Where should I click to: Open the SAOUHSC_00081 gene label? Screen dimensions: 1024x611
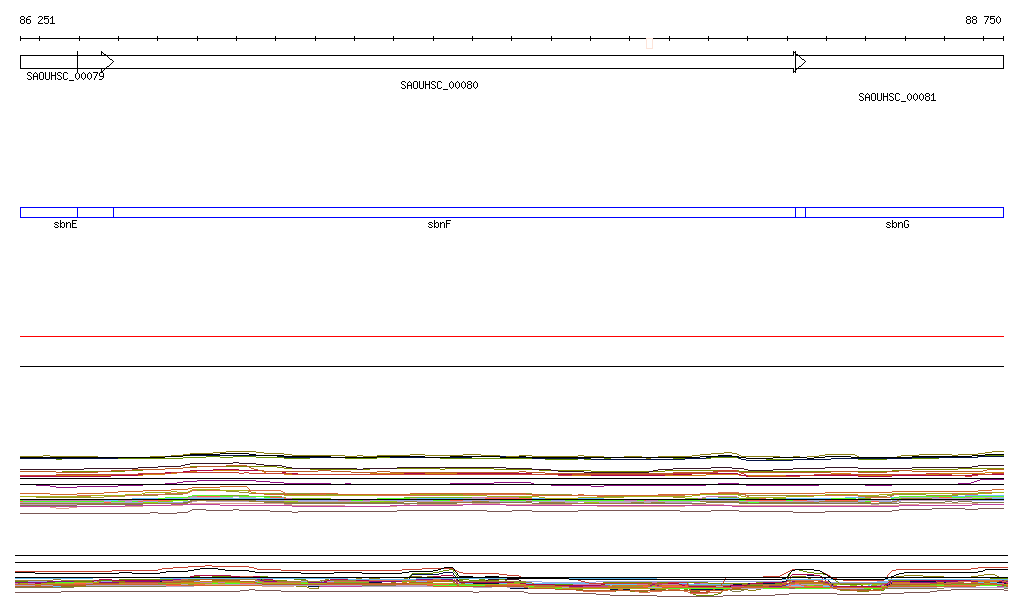(897, 98)
